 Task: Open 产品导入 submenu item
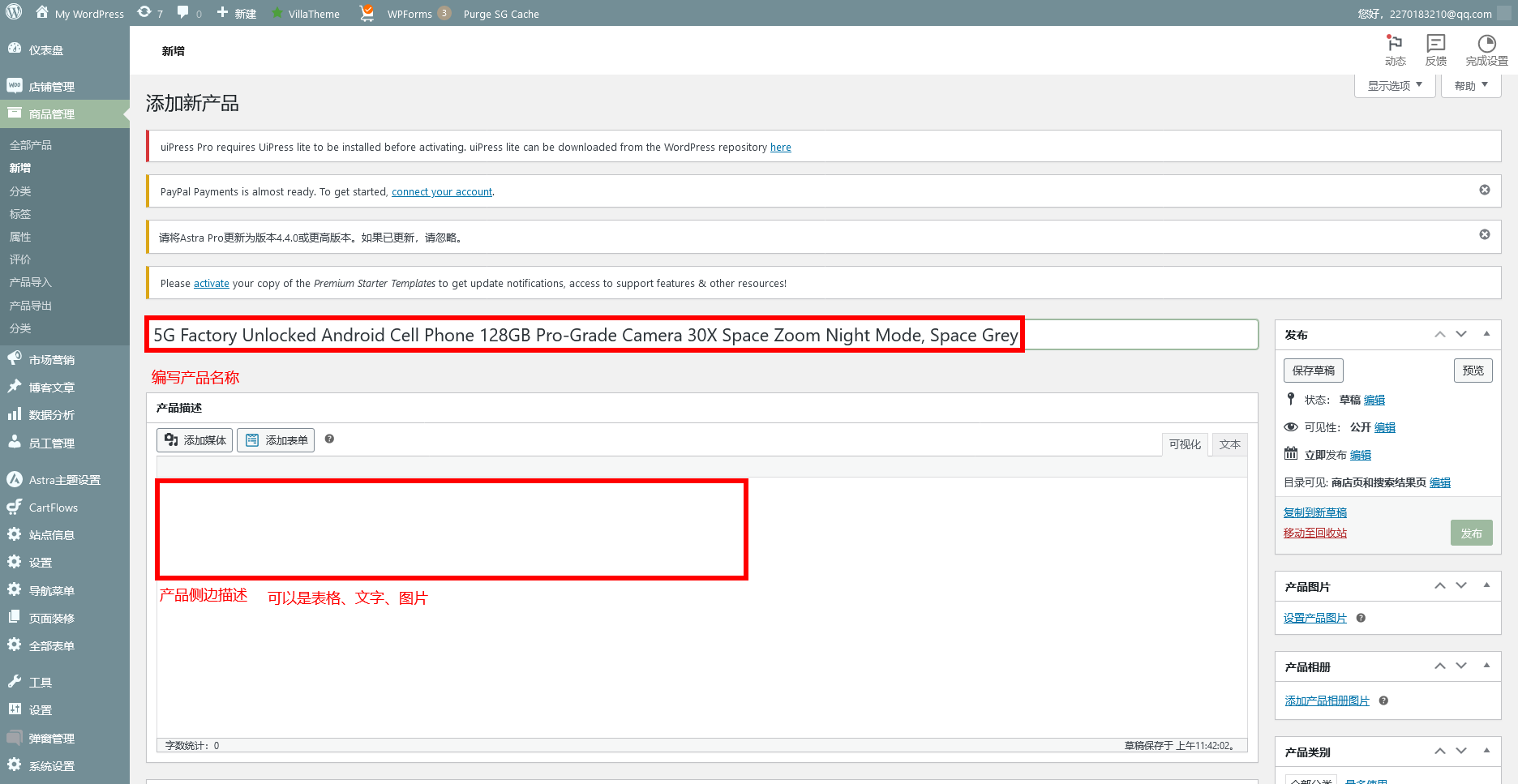click(31, 282)
